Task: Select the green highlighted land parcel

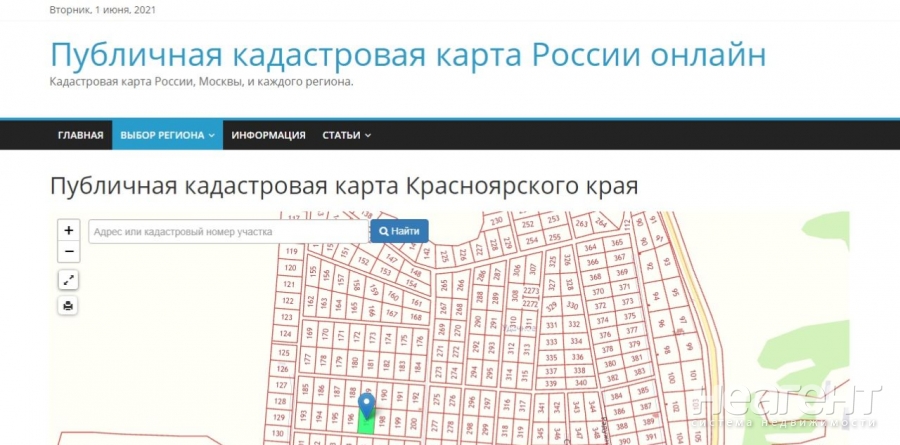Action: point(367,425)
